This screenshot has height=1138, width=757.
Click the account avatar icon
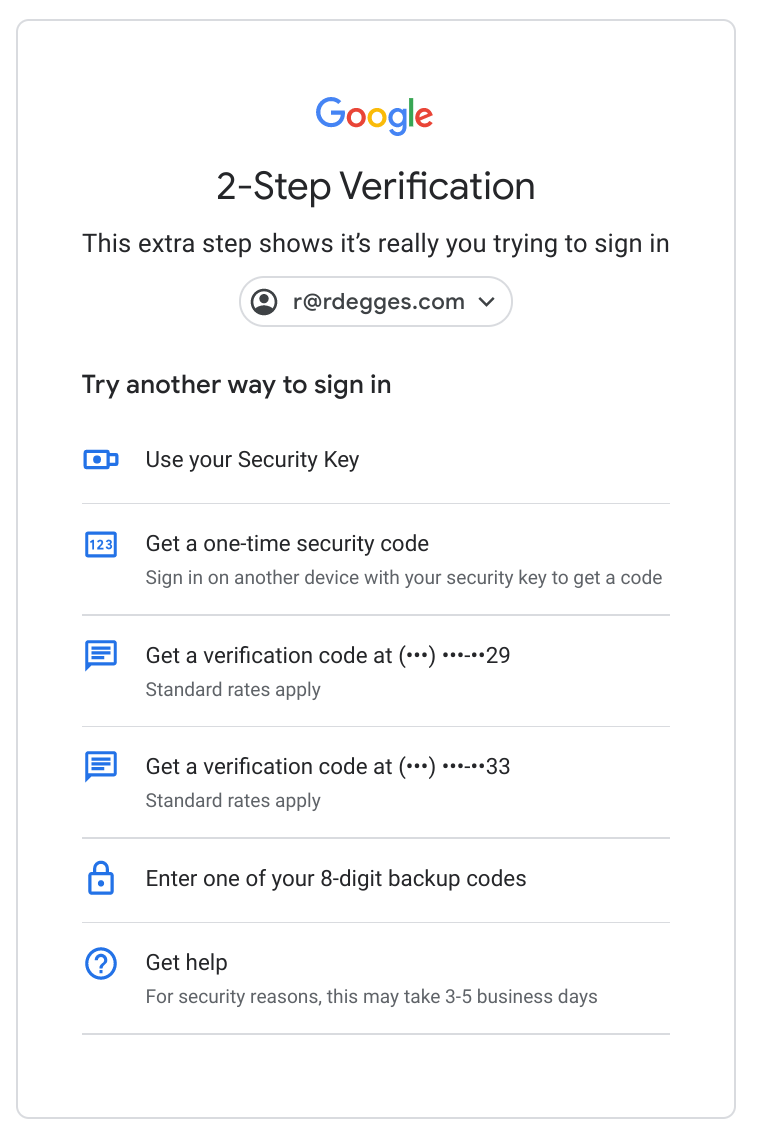coord(264,302)
